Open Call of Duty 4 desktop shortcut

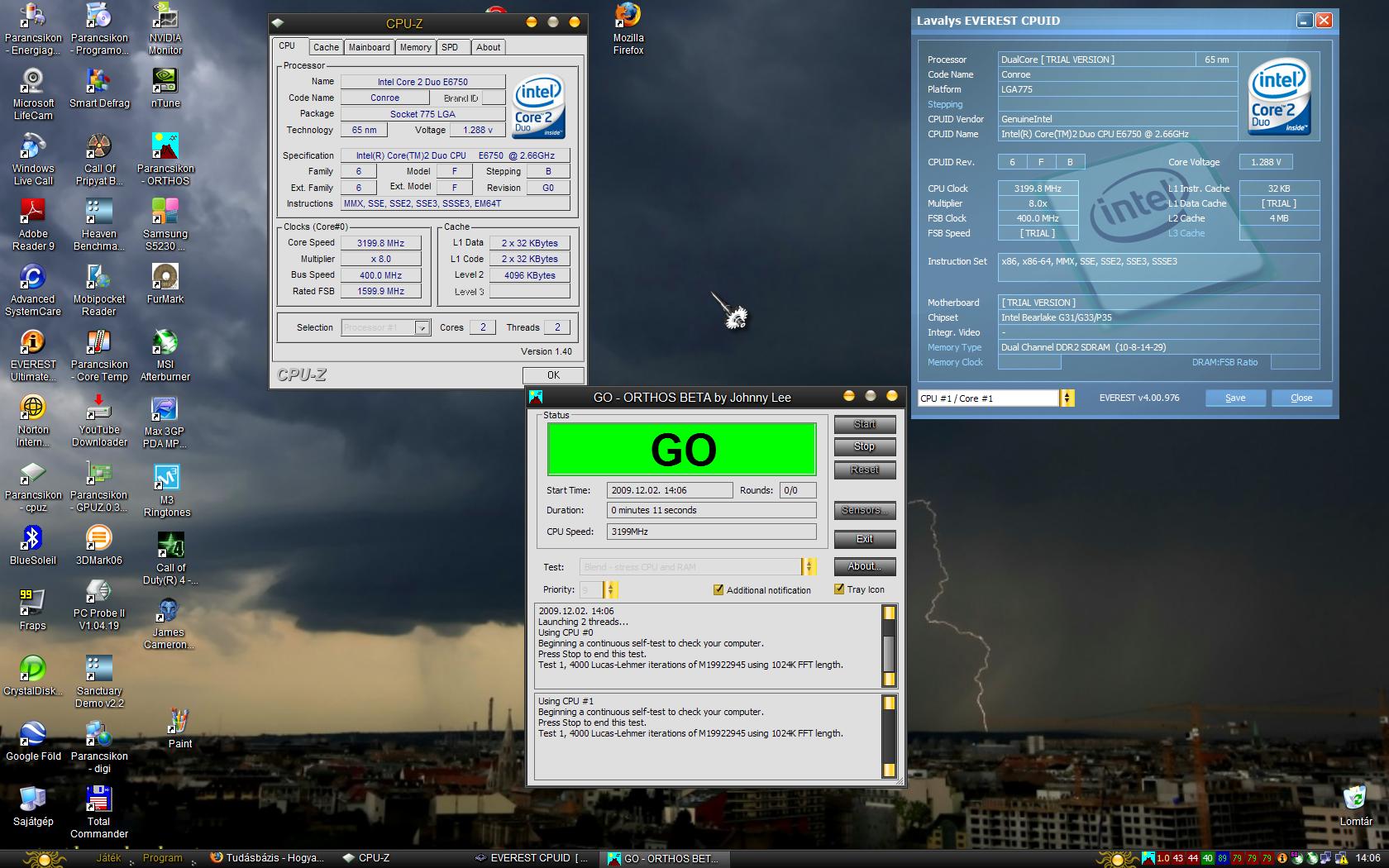[x=170, y=558]
